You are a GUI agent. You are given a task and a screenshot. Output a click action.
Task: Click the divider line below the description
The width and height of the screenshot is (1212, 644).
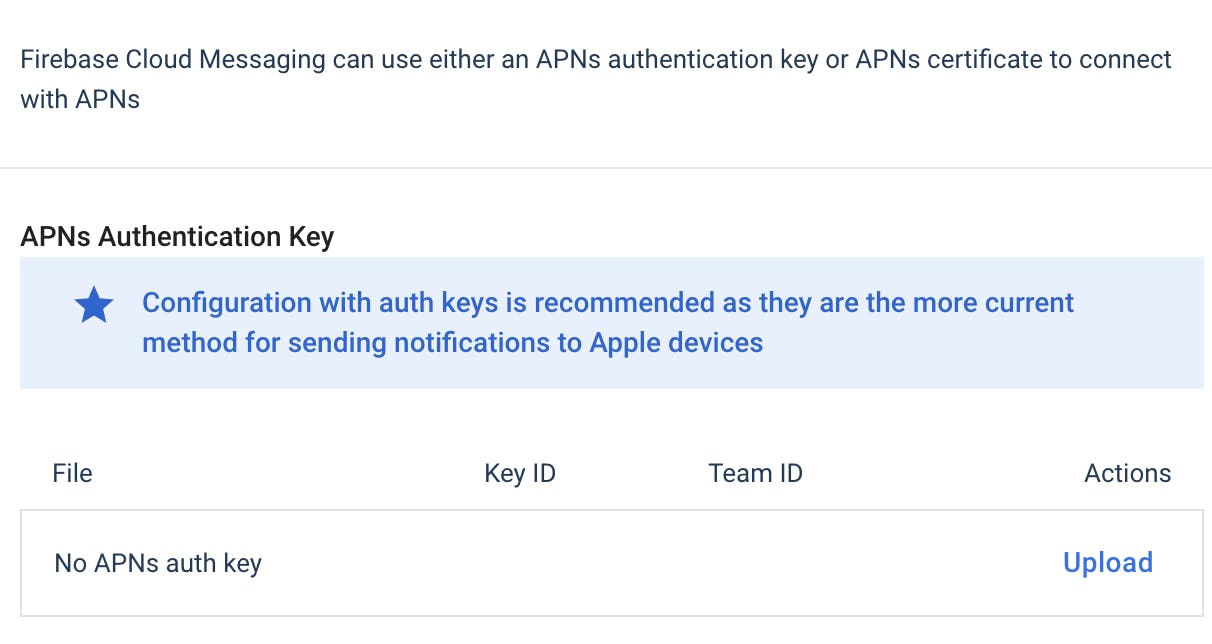point(606,168)
